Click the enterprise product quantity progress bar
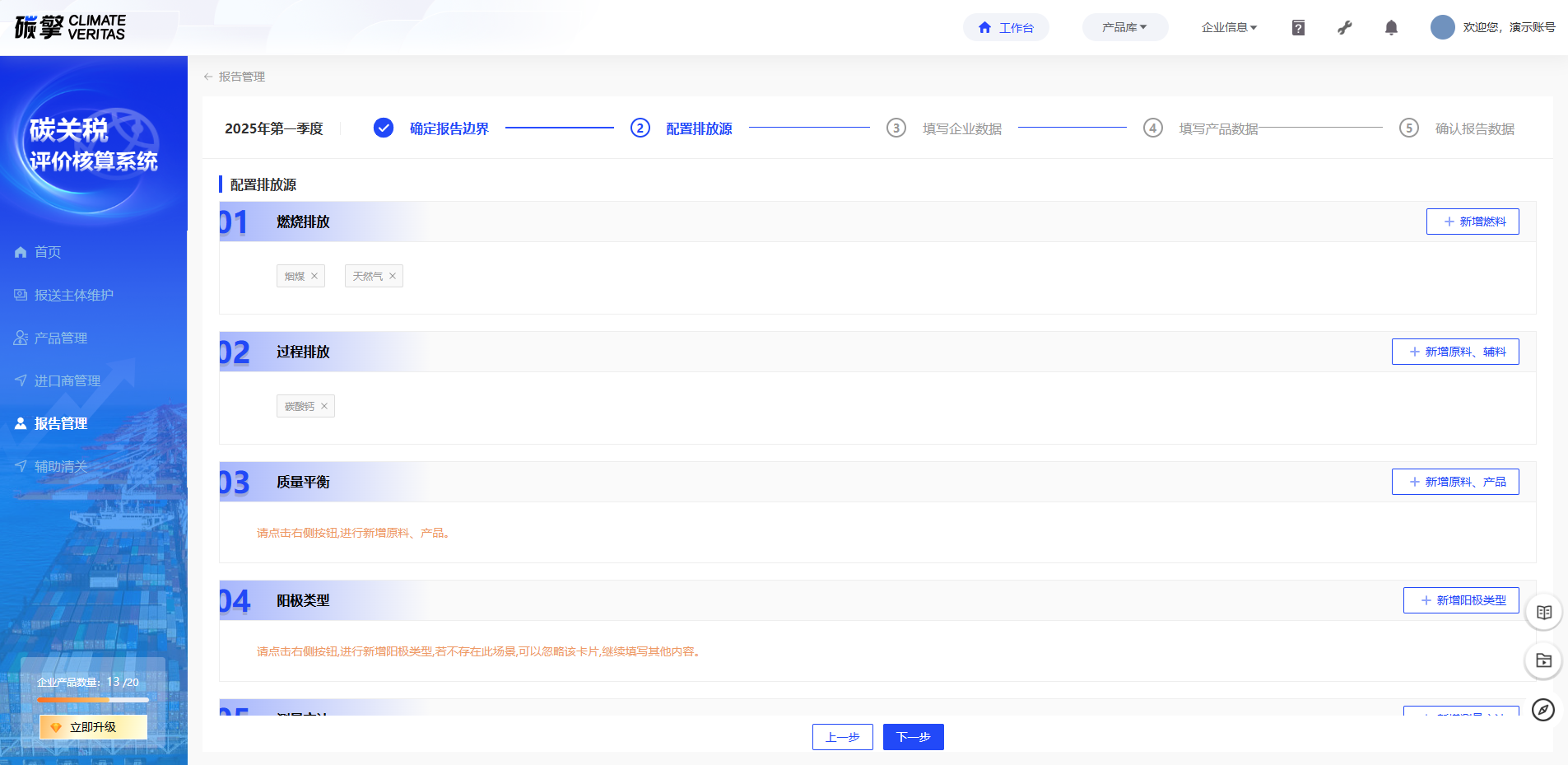This screenshot has width=1568, height=765. (93, 700)
